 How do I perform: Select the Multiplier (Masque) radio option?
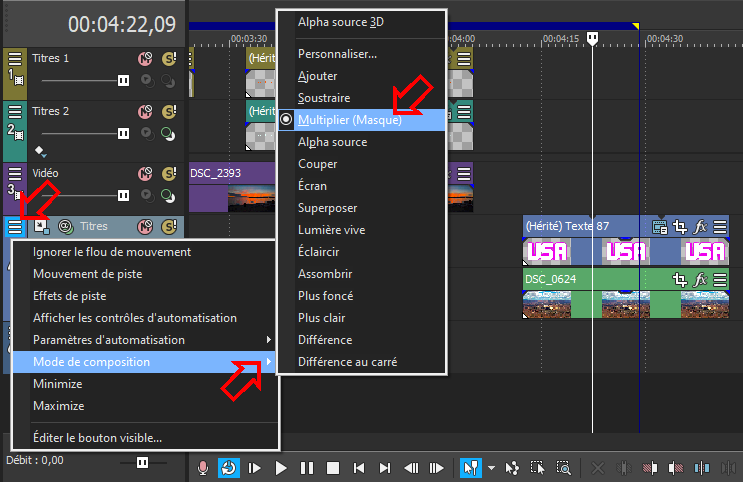286,120
